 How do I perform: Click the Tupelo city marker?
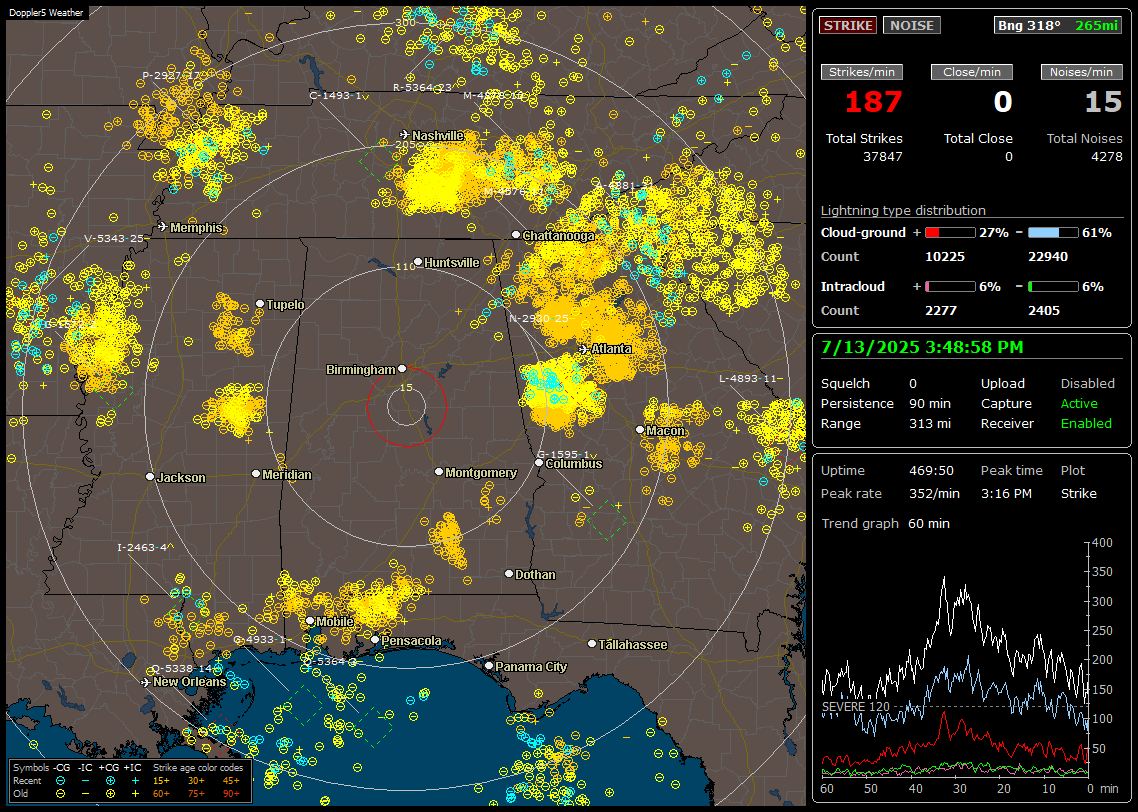pos(260,304)
